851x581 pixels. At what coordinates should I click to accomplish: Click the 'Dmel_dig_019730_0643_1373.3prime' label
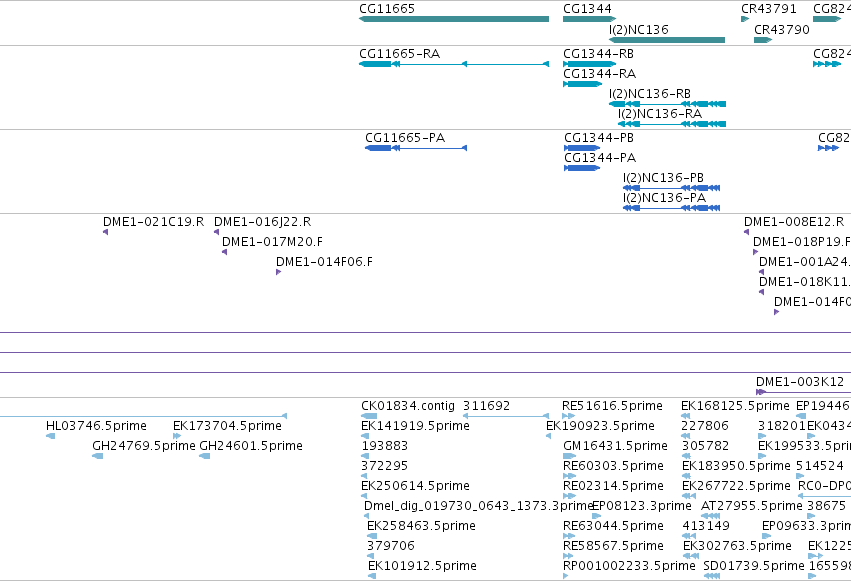478,506
